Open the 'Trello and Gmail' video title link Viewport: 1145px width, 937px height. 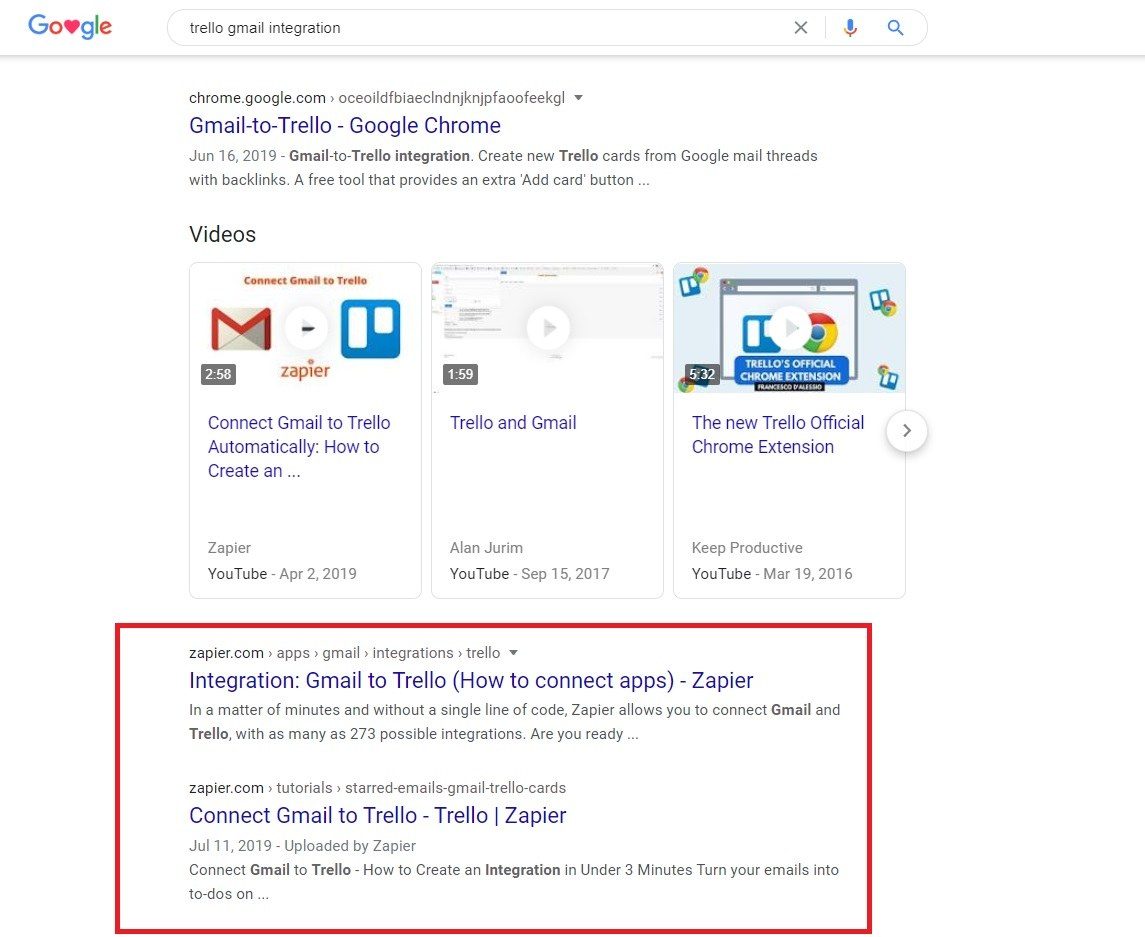[x=513, y=423]
